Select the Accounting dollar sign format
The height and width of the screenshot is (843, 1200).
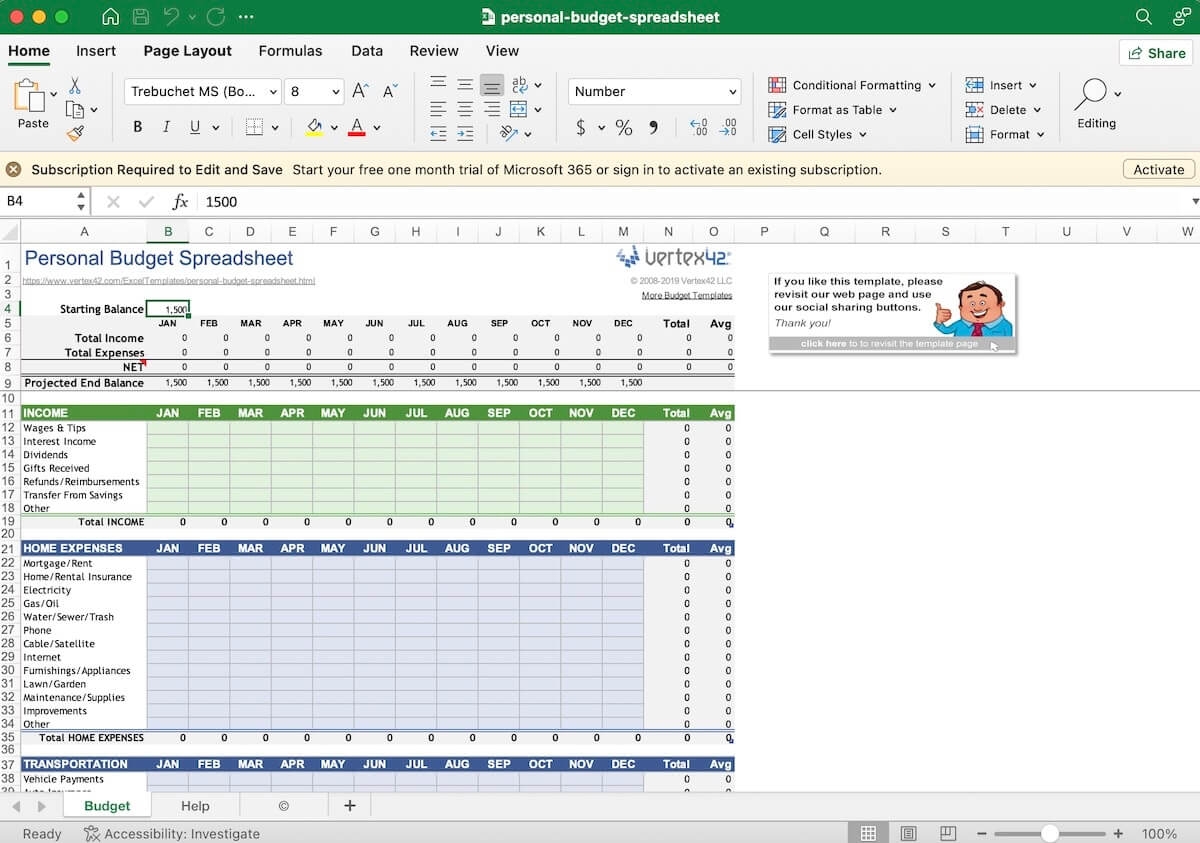click(x=581, y=128)
